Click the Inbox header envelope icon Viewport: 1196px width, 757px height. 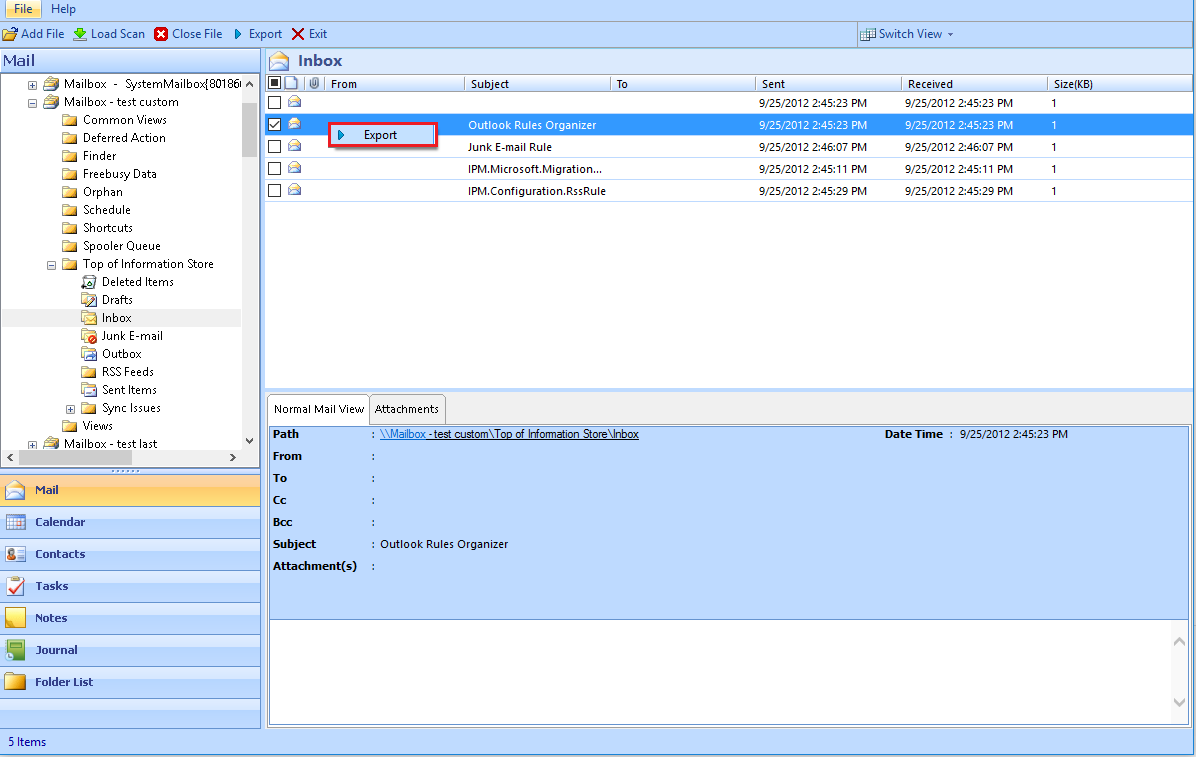pos(279,61)
